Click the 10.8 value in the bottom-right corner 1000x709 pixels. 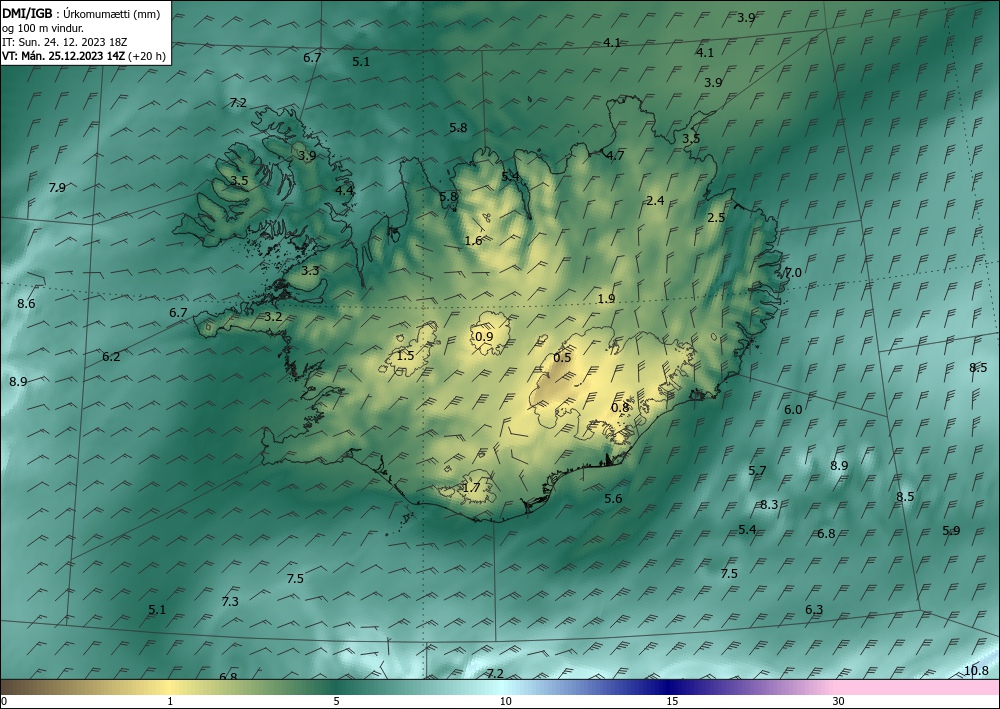pos(976,671)
